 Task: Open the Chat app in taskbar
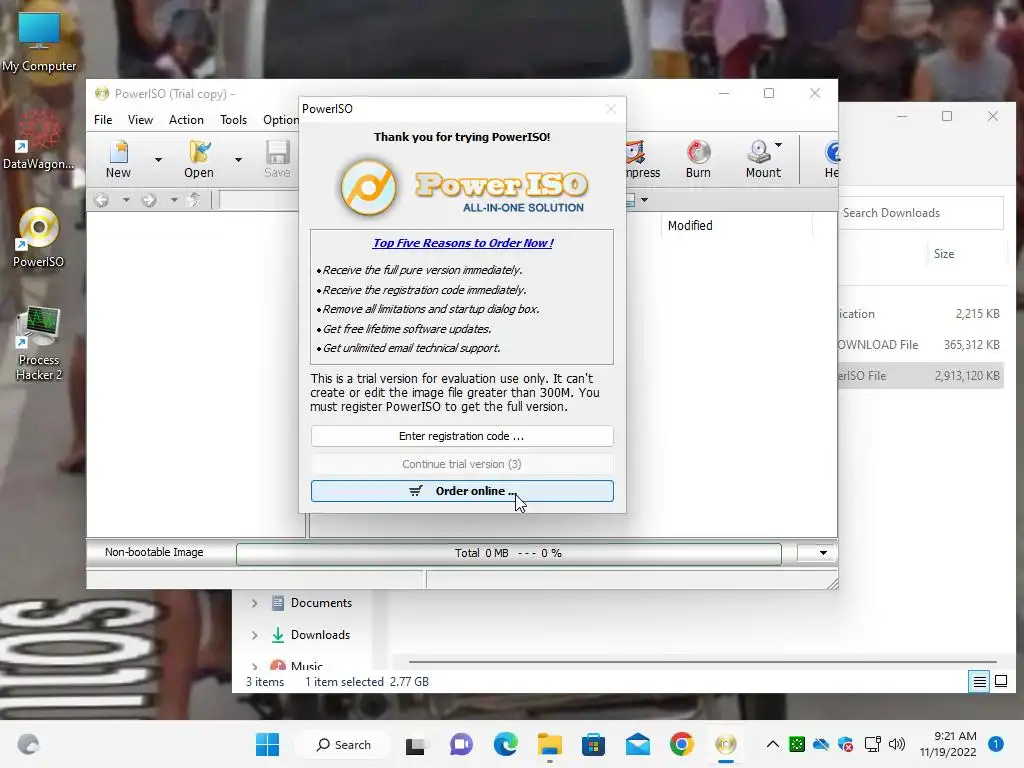461,744
